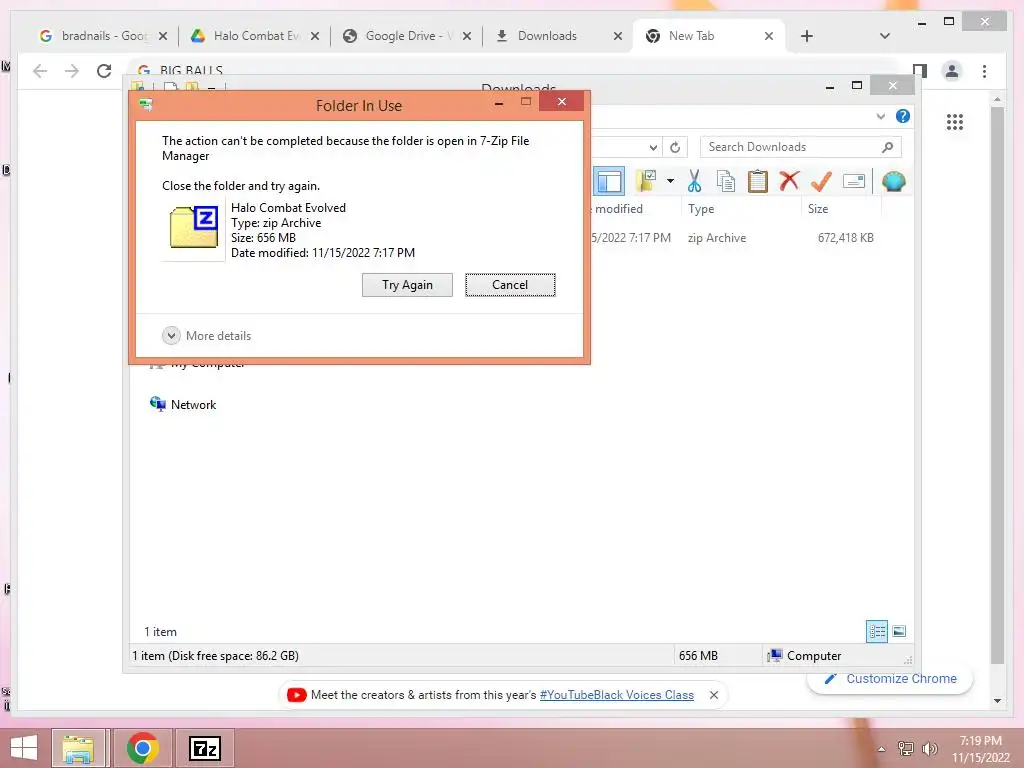Toggle the navigation pane icon in toolbar
This screenshot has width=1024, height=768.
tap(609, 181)
